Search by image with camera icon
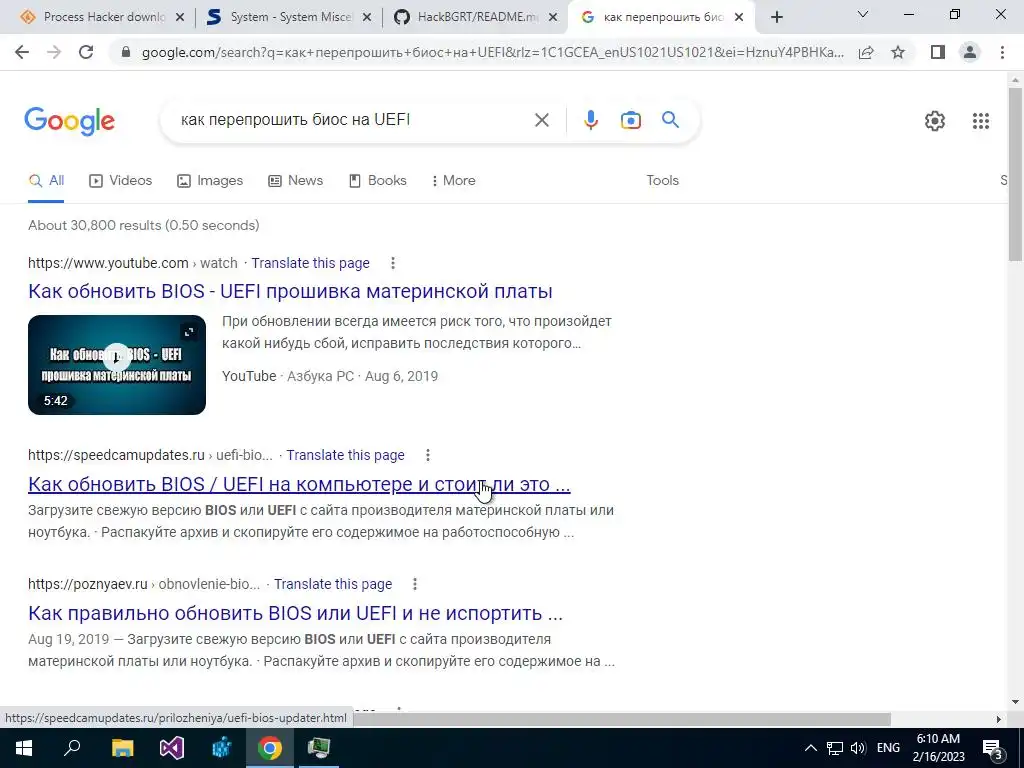Viewport: 1024px width, 768px height. (630, 120)
